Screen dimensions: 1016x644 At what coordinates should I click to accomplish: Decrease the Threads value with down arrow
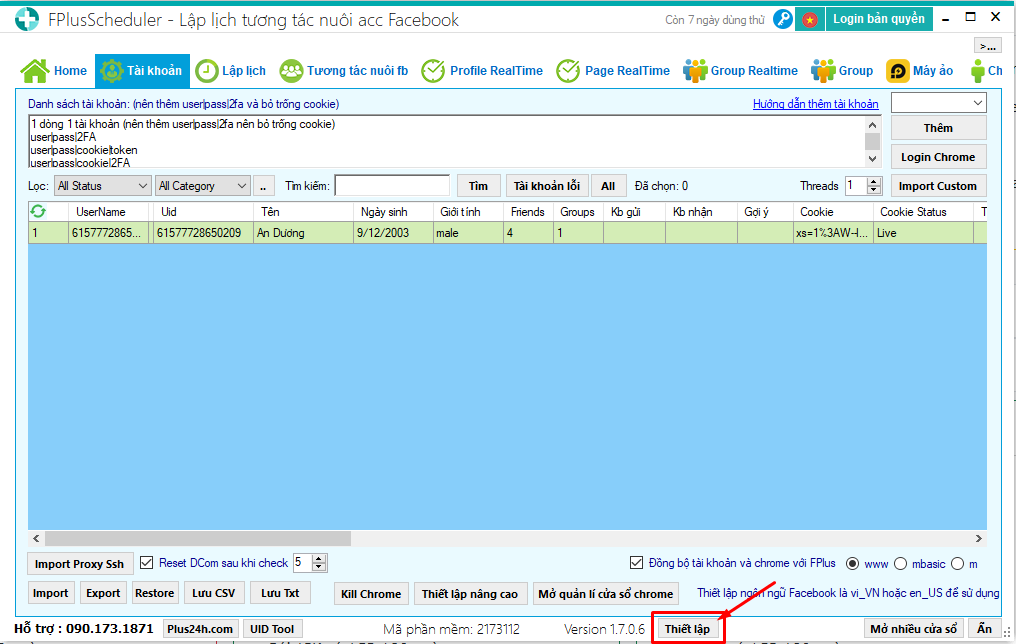pos(874,190)
